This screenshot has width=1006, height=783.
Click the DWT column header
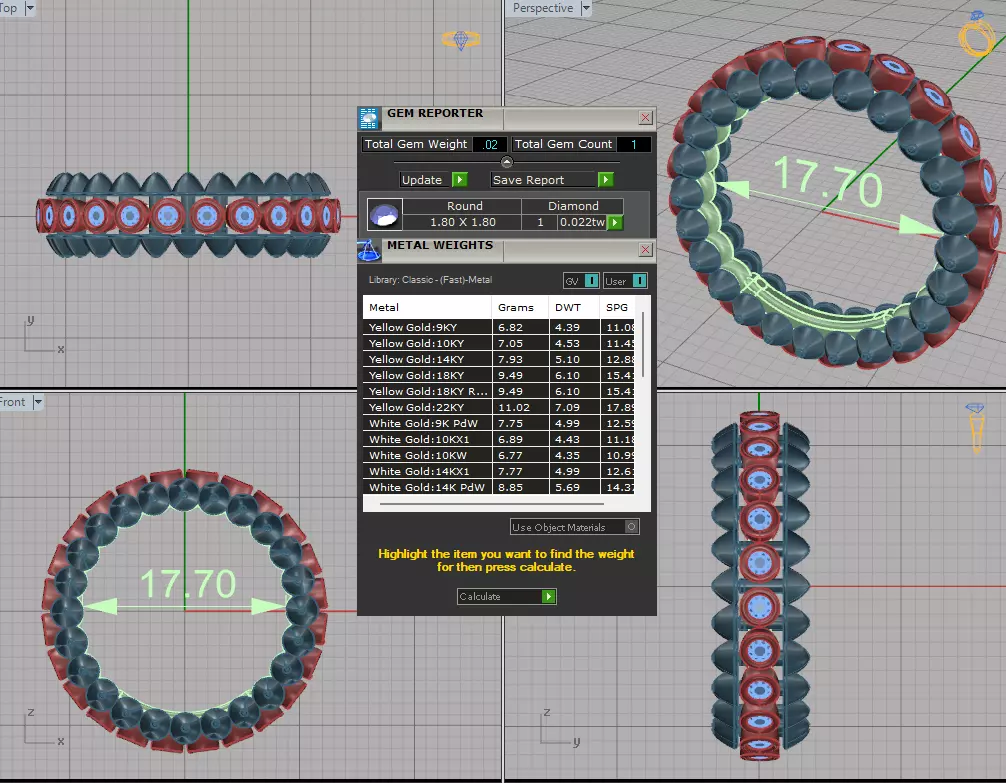pyautogui.click(x=574, y=307)
